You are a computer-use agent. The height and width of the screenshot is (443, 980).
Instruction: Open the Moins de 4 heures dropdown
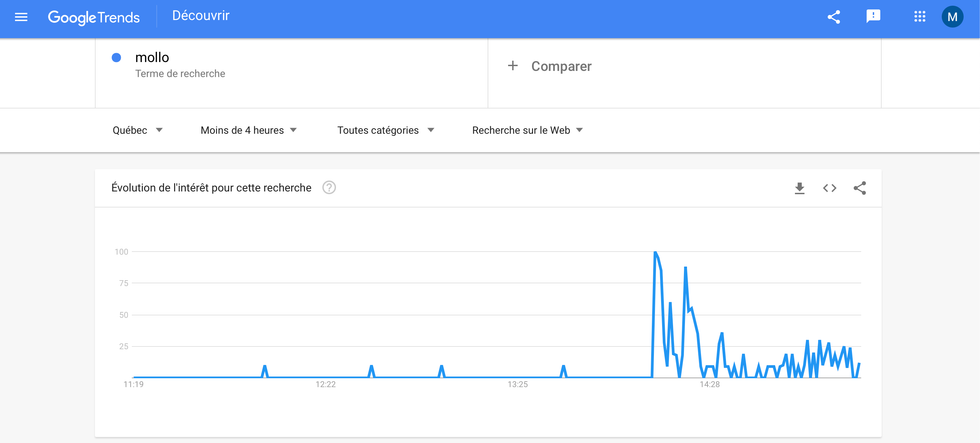(x=248, y=130)
